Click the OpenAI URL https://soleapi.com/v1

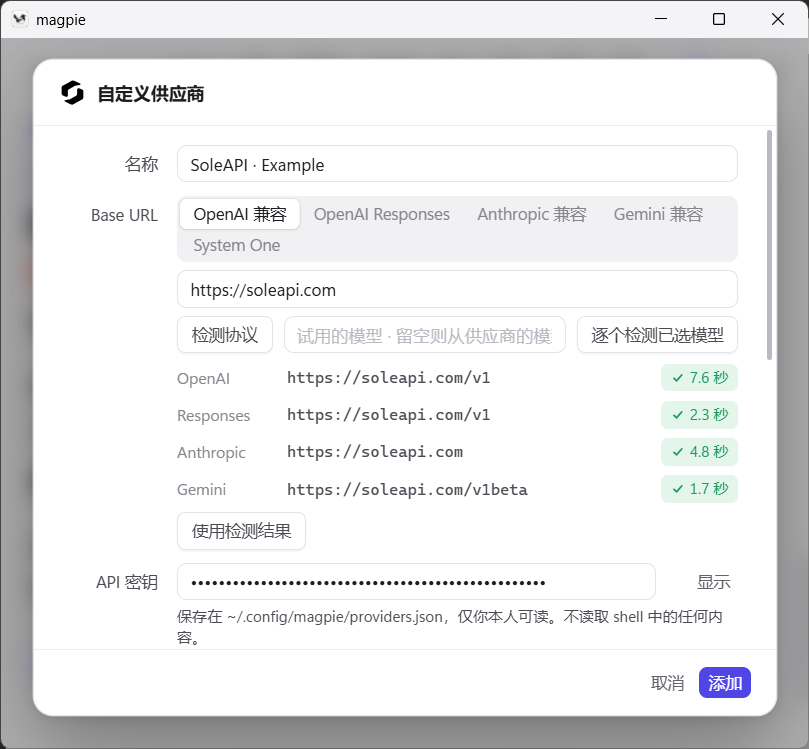coord(389,378)
